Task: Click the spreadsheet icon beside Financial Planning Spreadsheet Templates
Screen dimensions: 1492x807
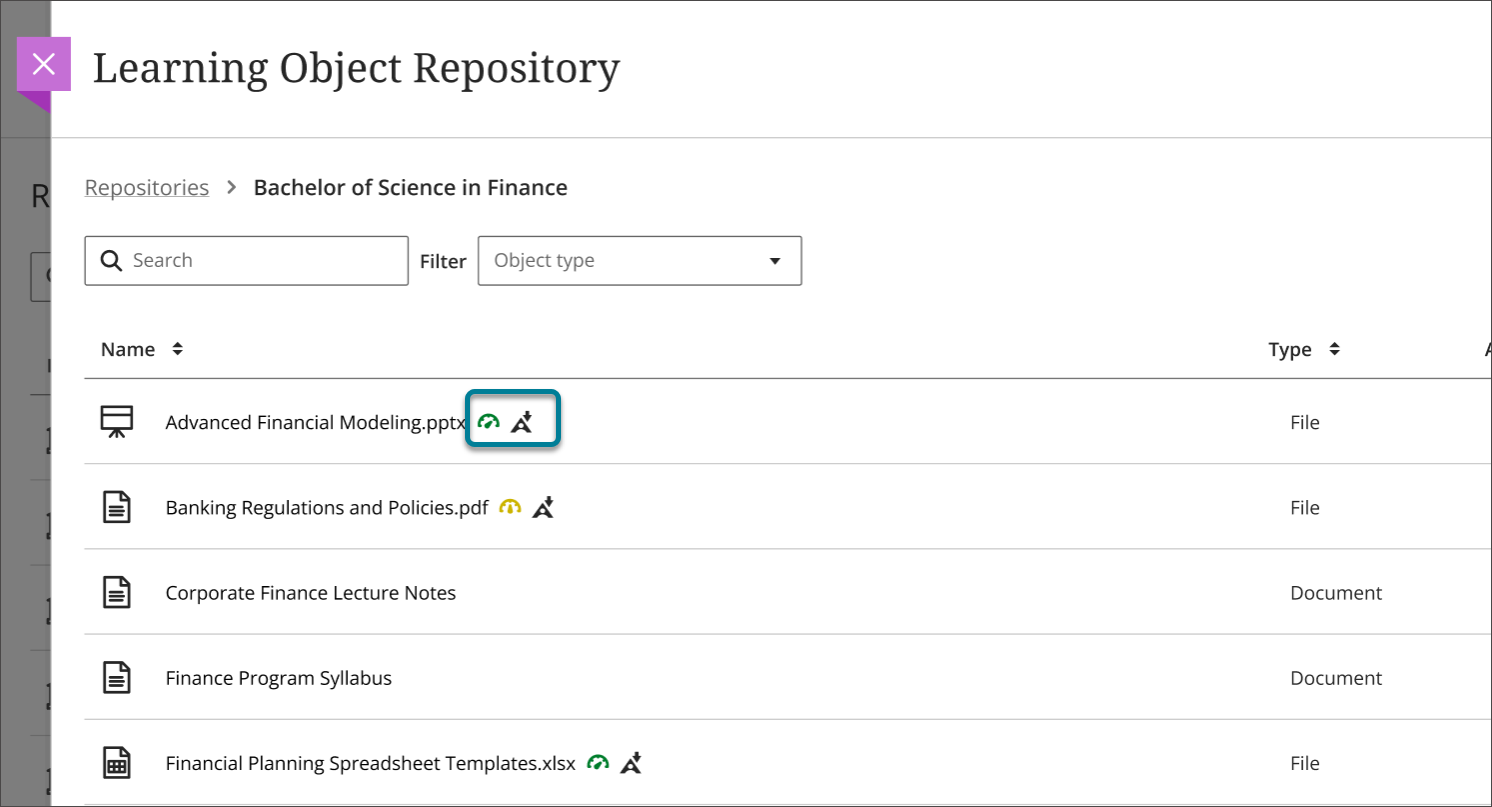Action: coord(117,763)
